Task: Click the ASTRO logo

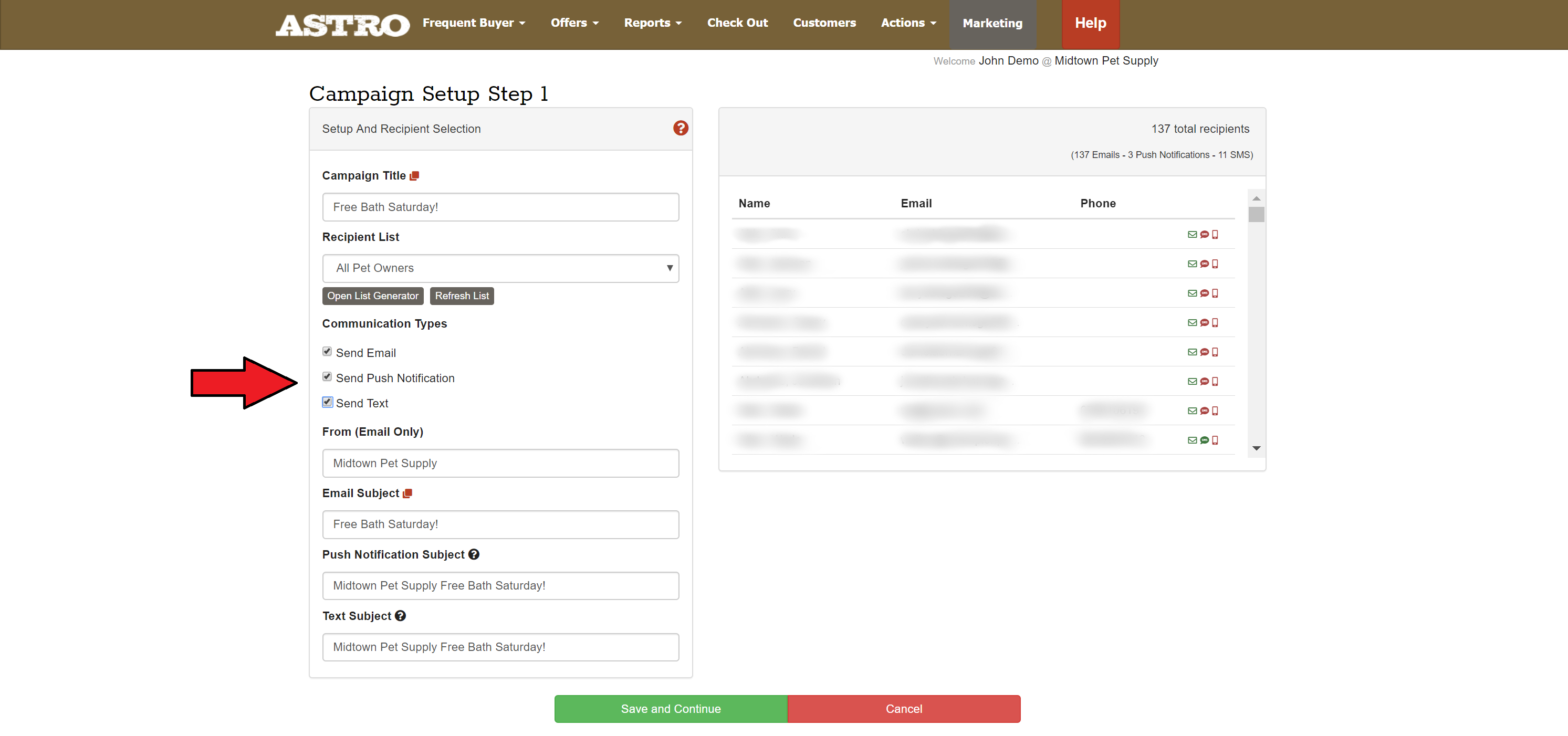Action: tap(342, 24)
